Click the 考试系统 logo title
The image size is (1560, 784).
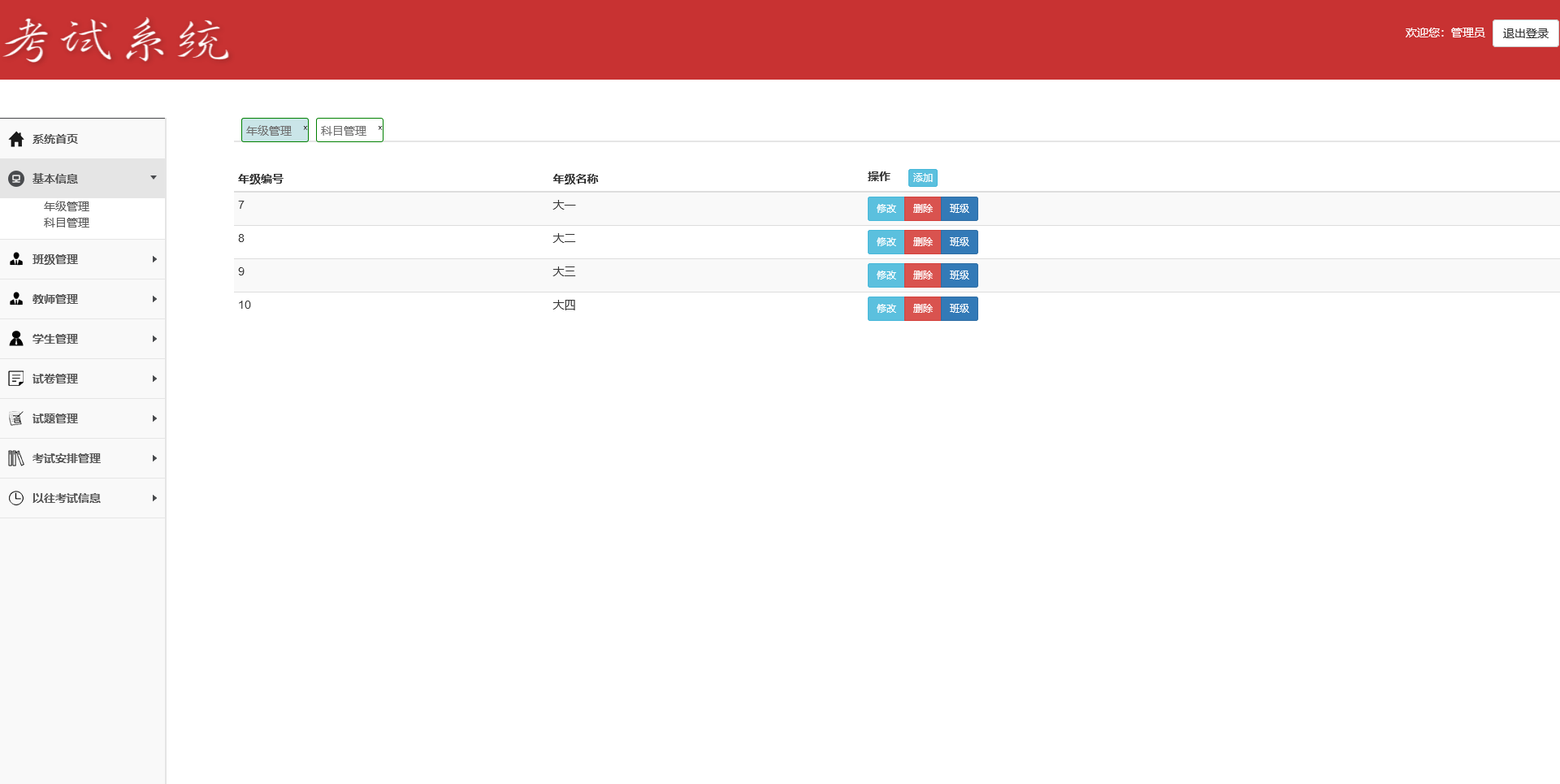coord(117,40)
